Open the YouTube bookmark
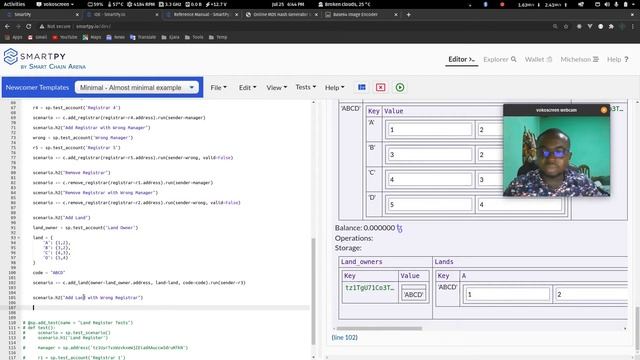The width and height of the screenshot is (640, 360). (64, 37)
